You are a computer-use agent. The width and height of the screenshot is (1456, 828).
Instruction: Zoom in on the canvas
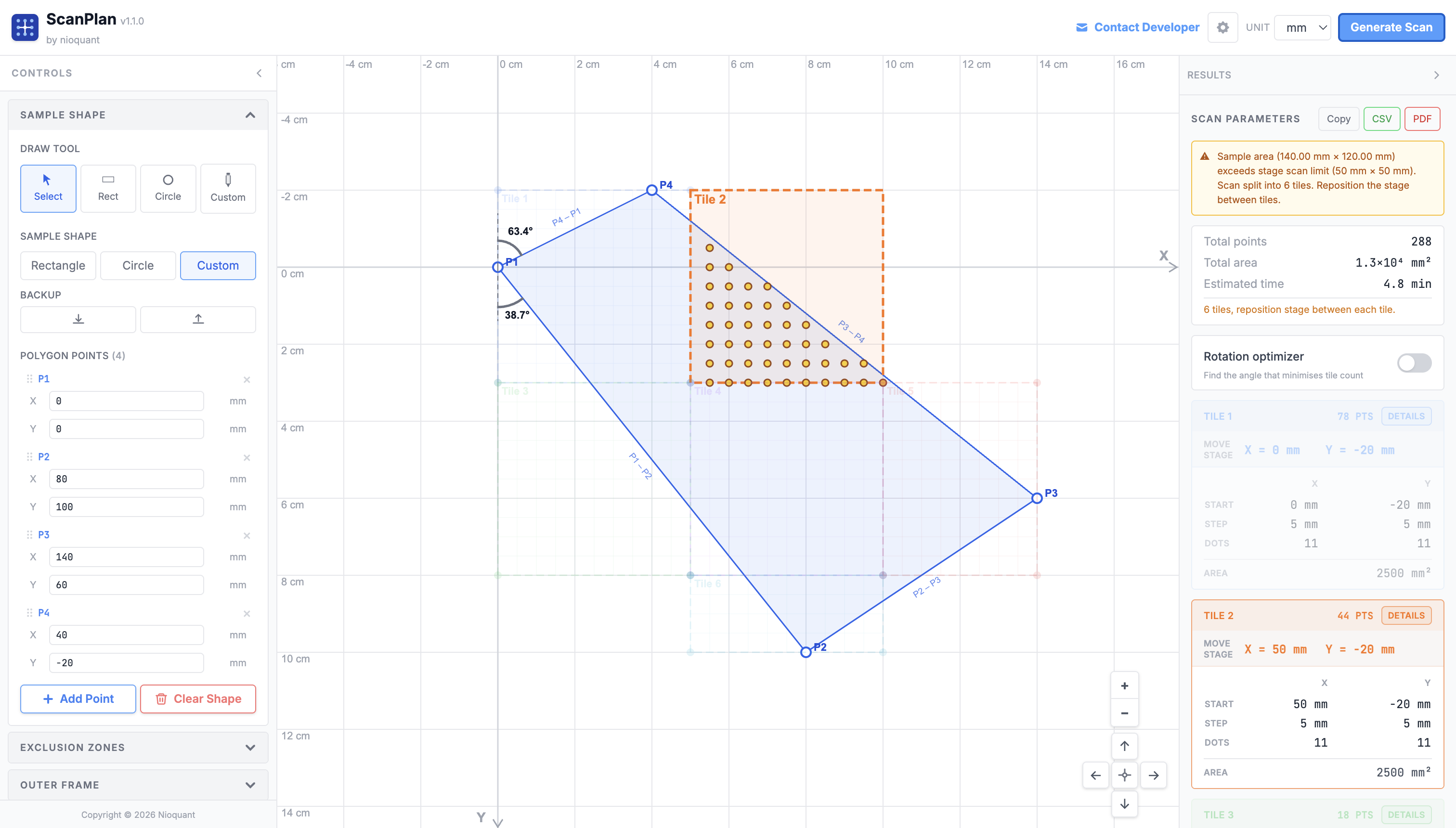click(x=1124, y=686)
